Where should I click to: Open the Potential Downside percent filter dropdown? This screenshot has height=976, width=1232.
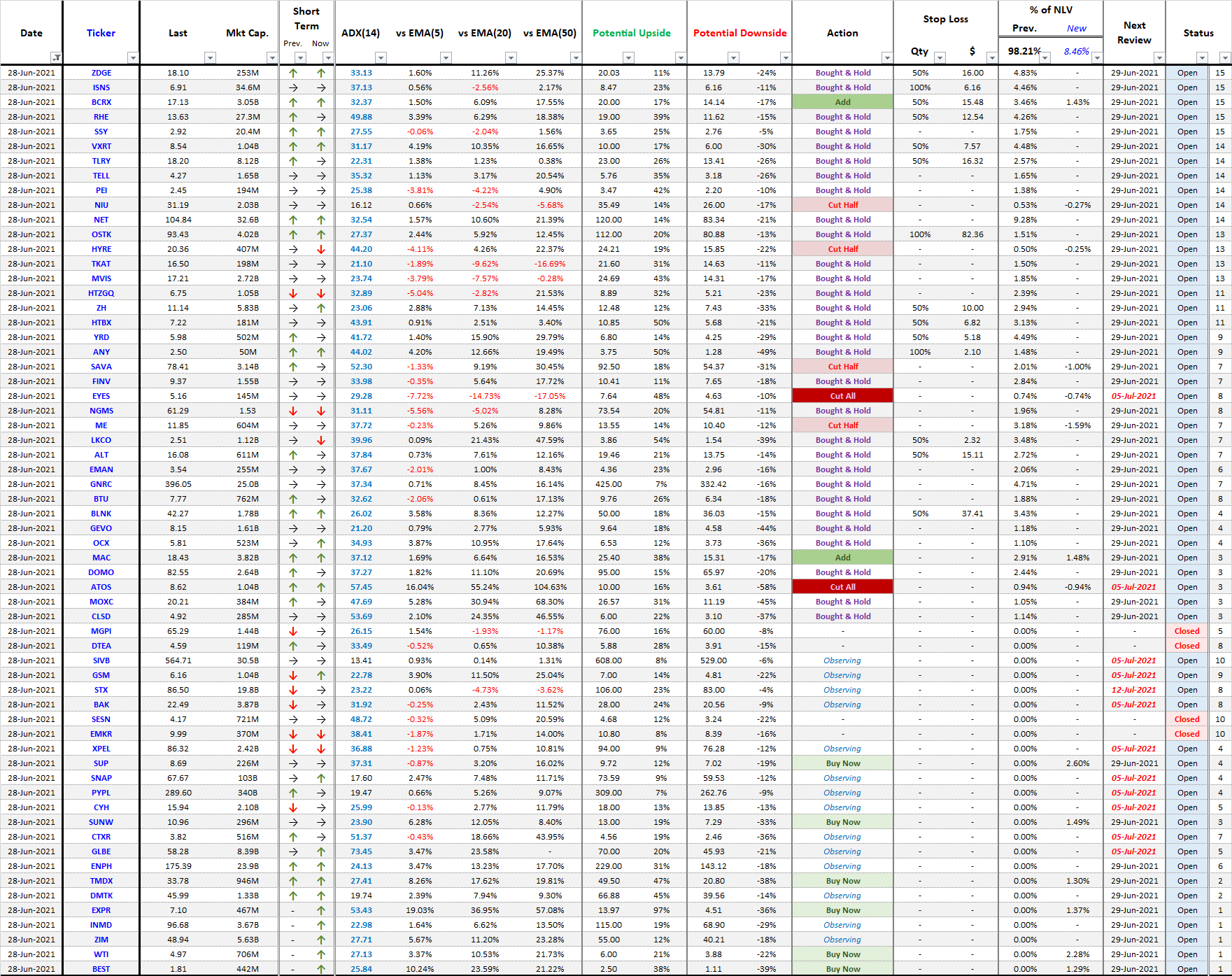[x=785, y=57]
